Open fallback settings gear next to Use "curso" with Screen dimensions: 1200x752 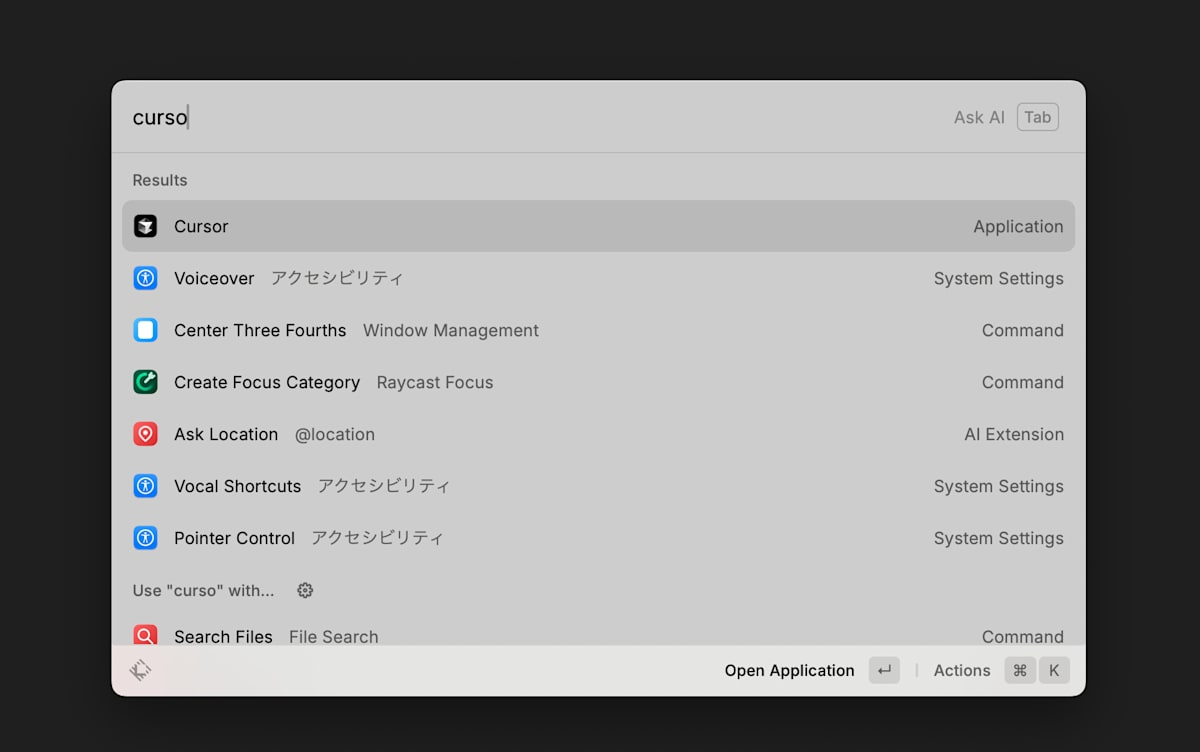pos(305,590)
